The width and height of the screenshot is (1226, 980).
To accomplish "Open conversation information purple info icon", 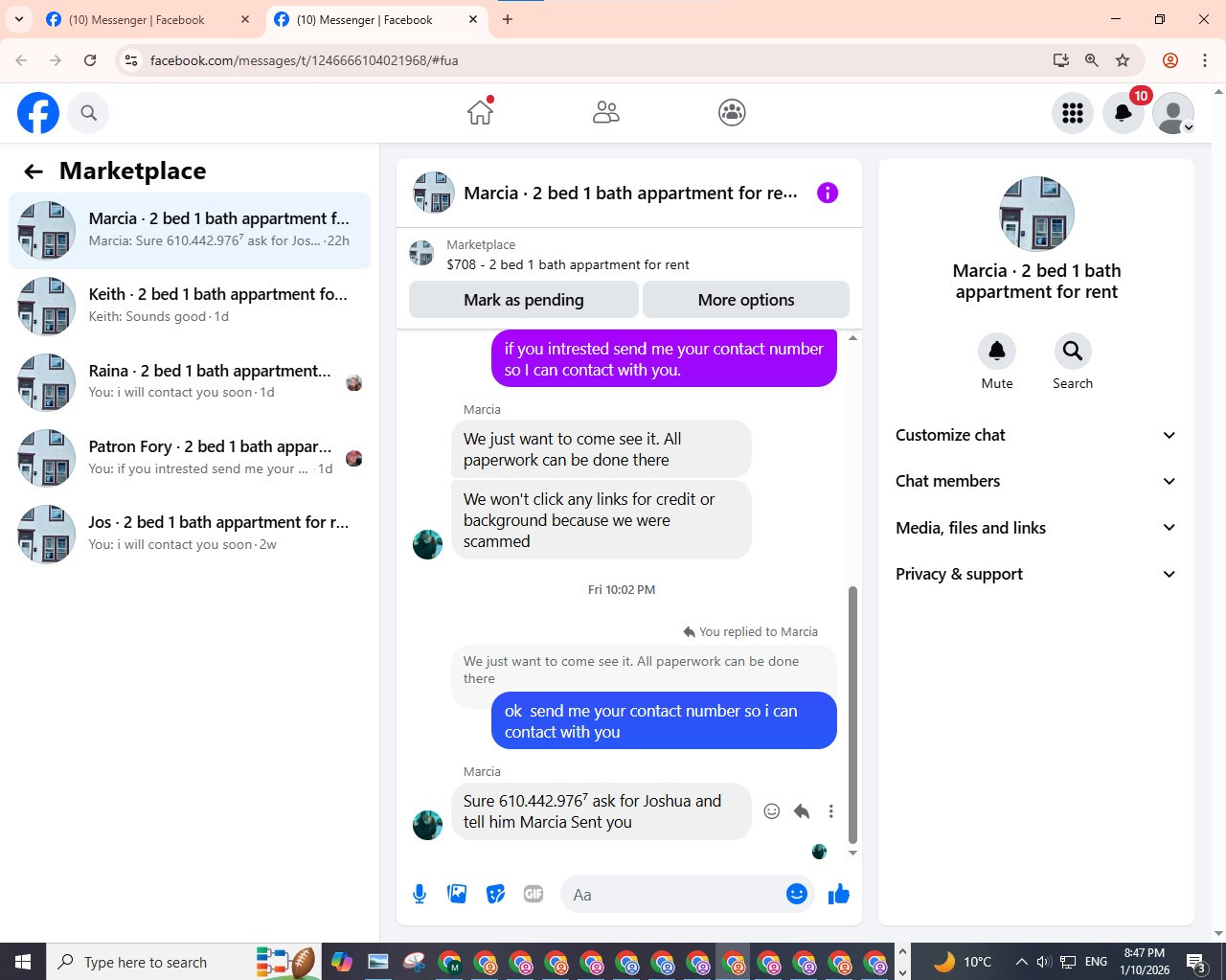I will click(828, 193).
